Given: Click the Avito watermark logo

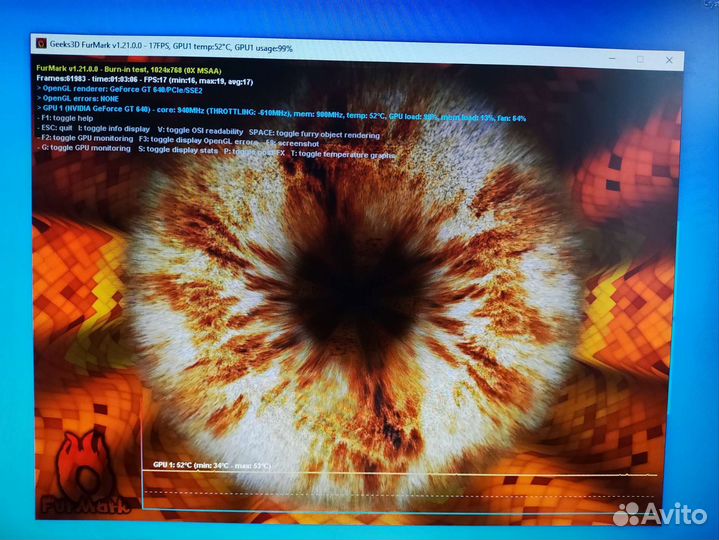Looking at the screenshot, I should pos(660,514).
